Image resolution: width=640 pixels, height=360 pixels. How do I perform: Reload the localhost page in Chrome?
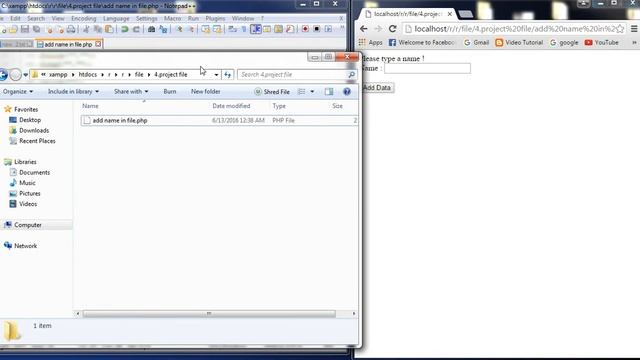coord(392,29)
